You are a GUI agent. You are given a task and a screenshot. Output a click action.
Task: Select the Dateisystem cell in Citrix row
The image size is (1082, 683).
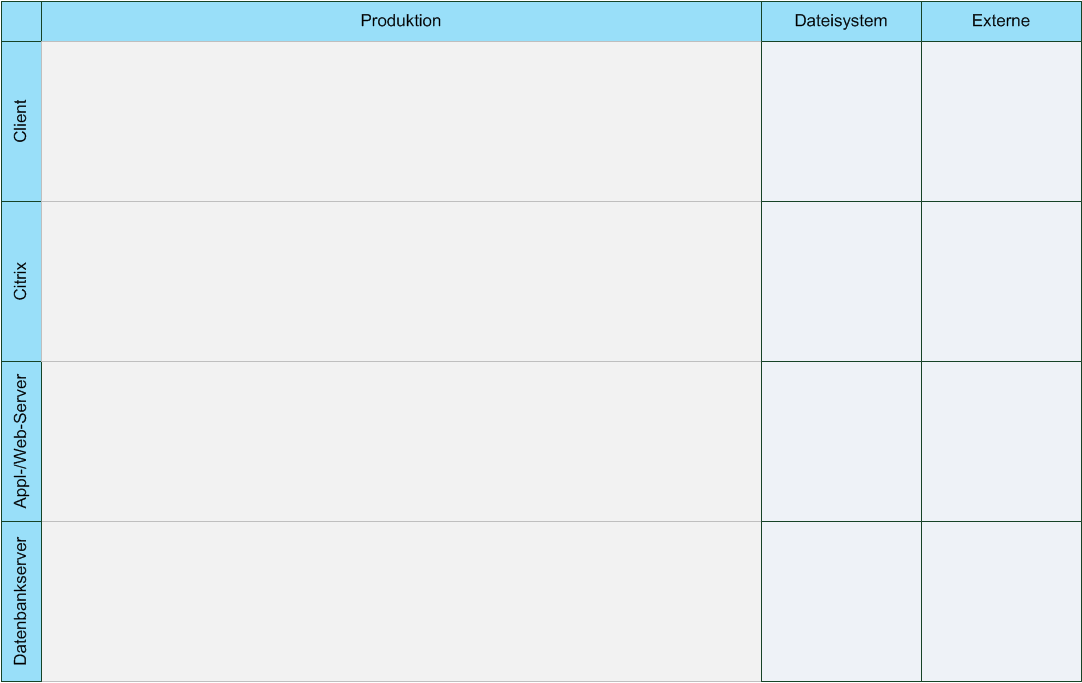coord(841,281)
